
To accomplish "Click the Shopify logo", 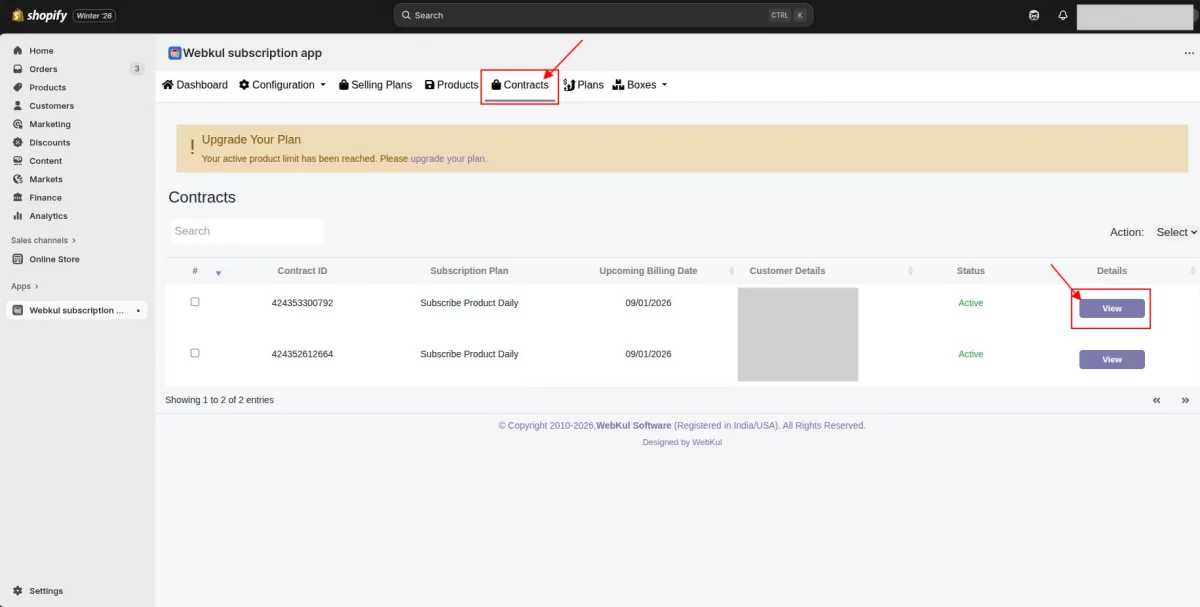I will [39, 15].
